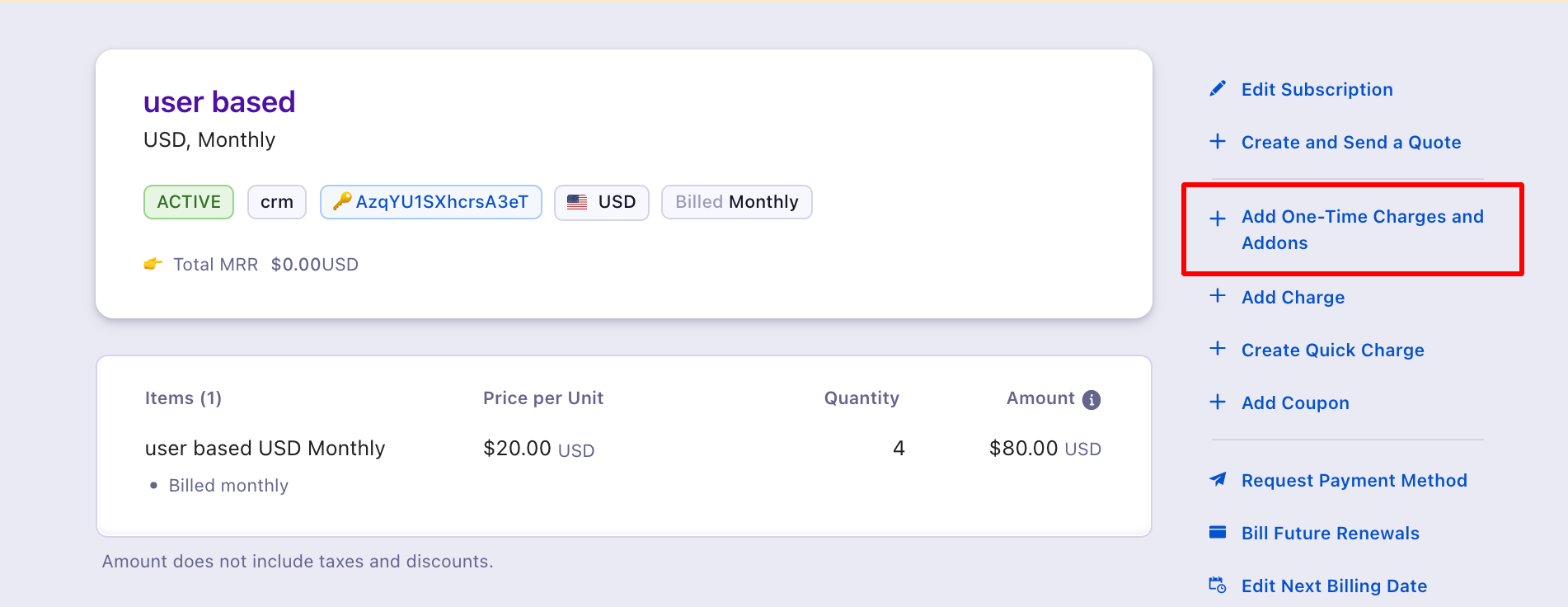Open Edit Next Billing Date
This screenshot has height=607, width=1568.
(1334, 586)
